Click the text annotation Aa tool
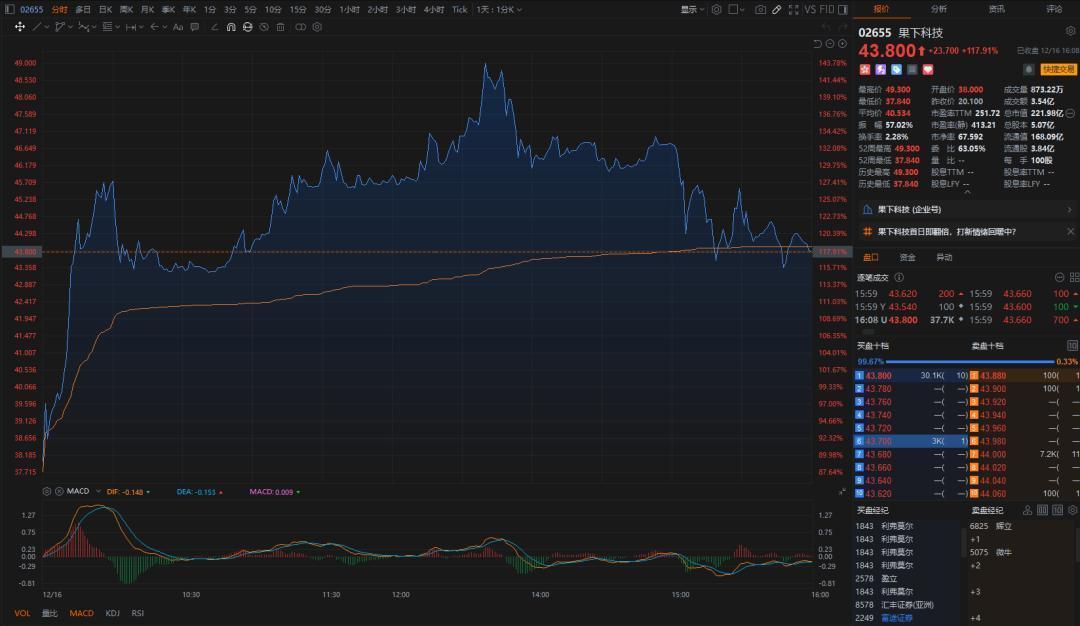 (x=178, y=27)
